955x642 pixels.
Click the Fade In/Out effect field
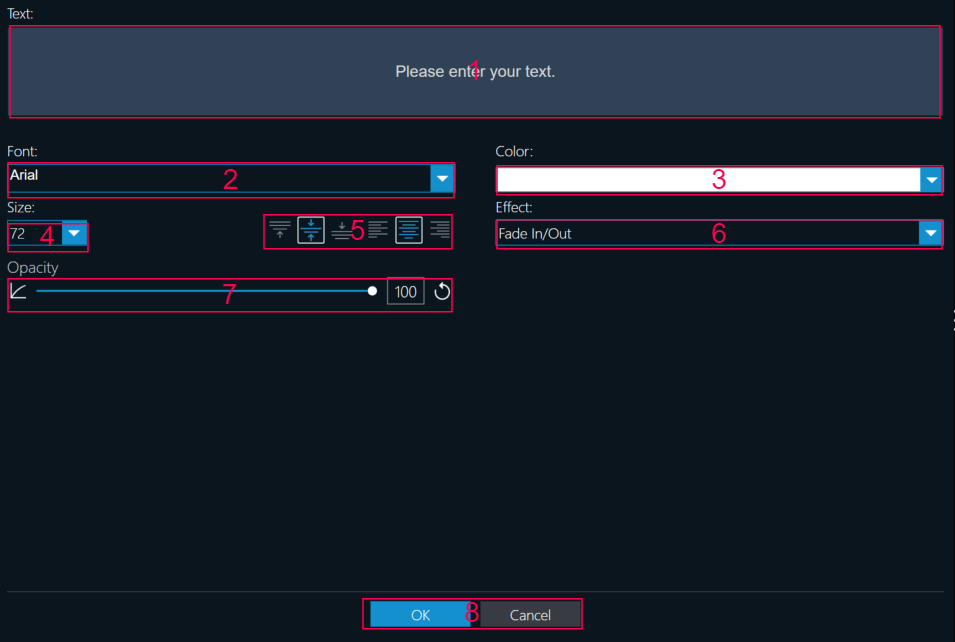(x=708, y=234)
